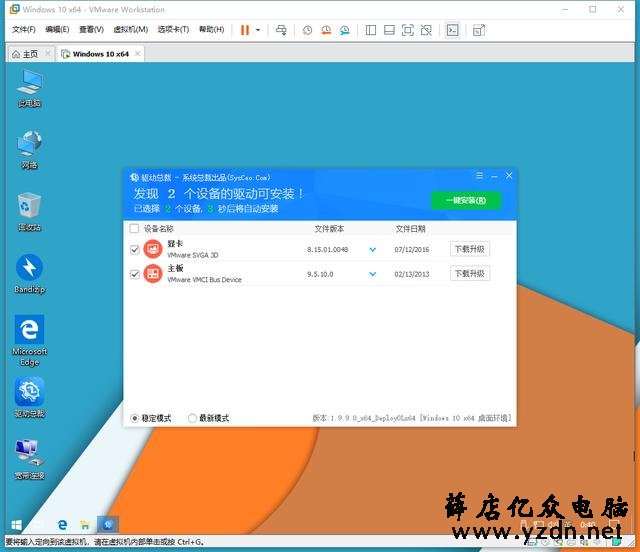The image size is (640, 552).
Task: Open the guest Windows Start menu
Action: 16,525
